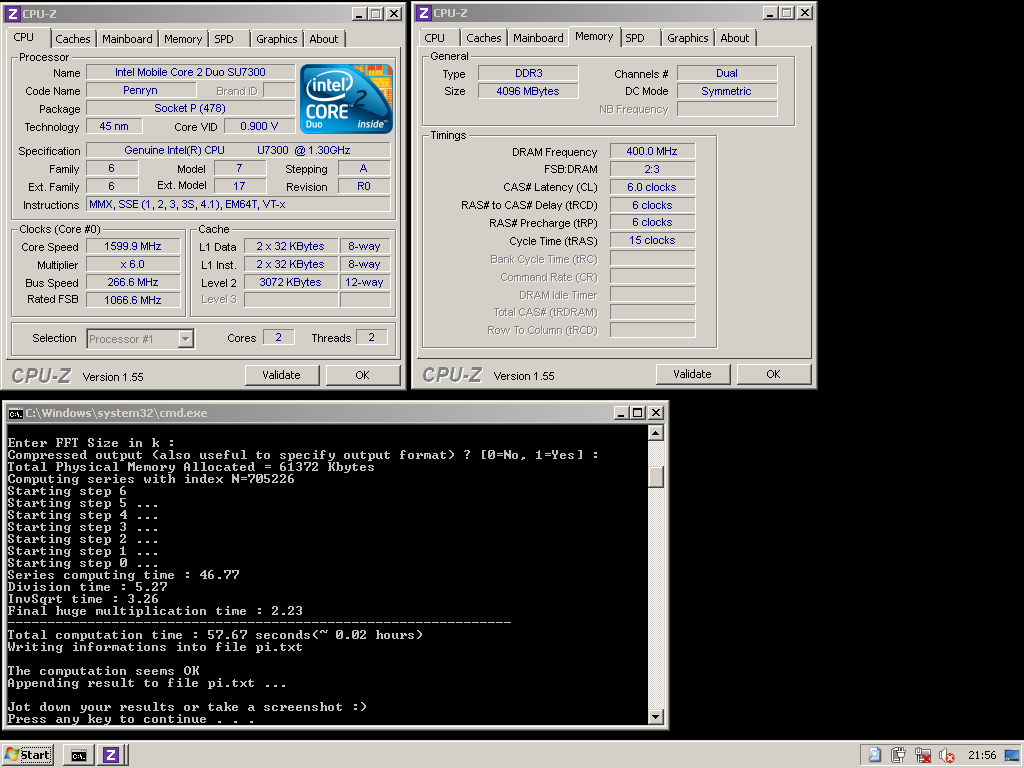Viewport: 1024px width, 768px height.
Task: Open Mainboard tab in right CPU-Z window
Action: 538,38
